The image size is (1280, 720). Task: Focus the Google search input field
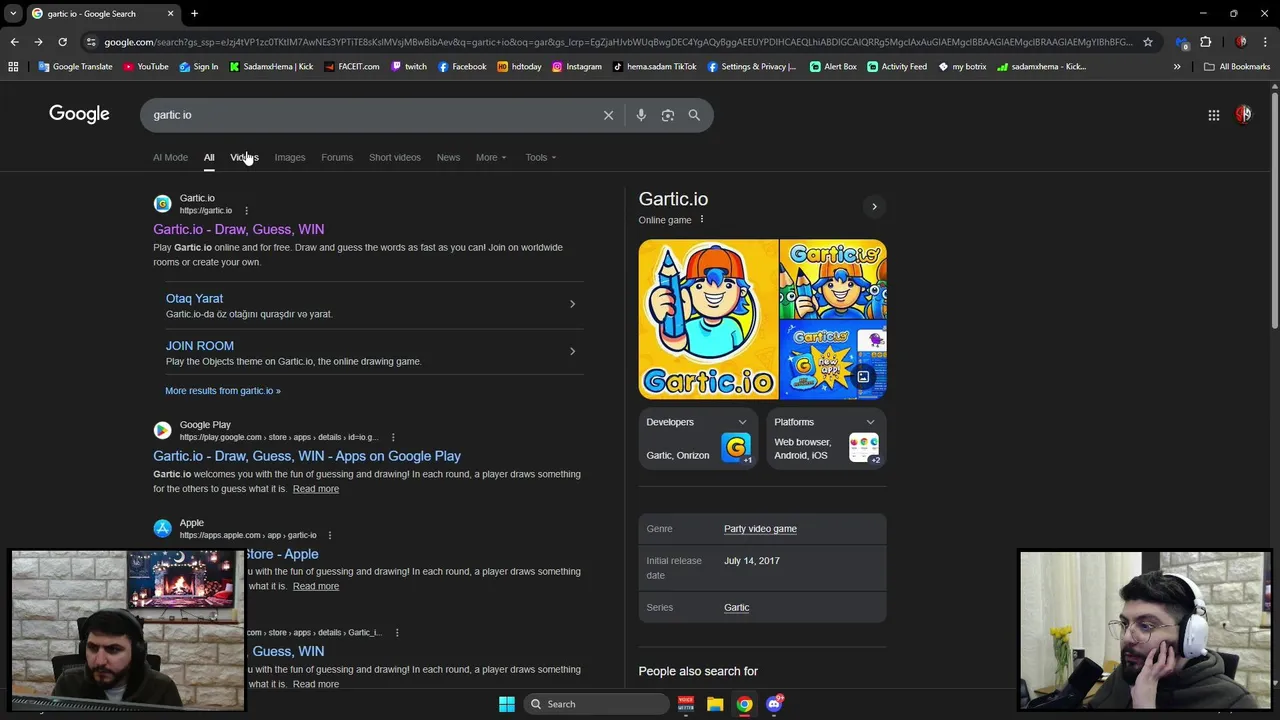(x=370, y=115)
